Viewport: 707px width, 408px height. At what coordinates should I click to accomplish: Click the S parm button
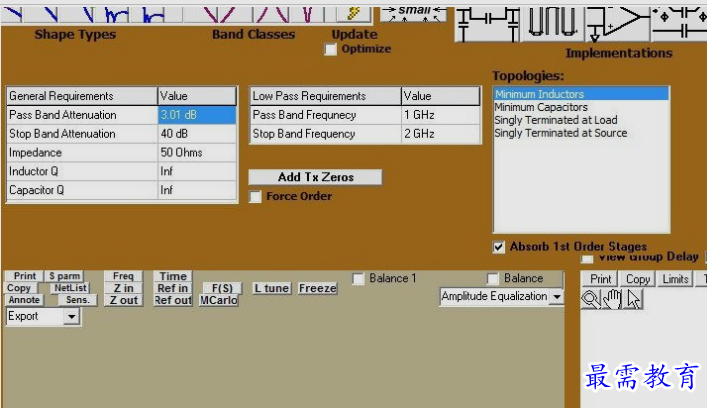(64, 276)
